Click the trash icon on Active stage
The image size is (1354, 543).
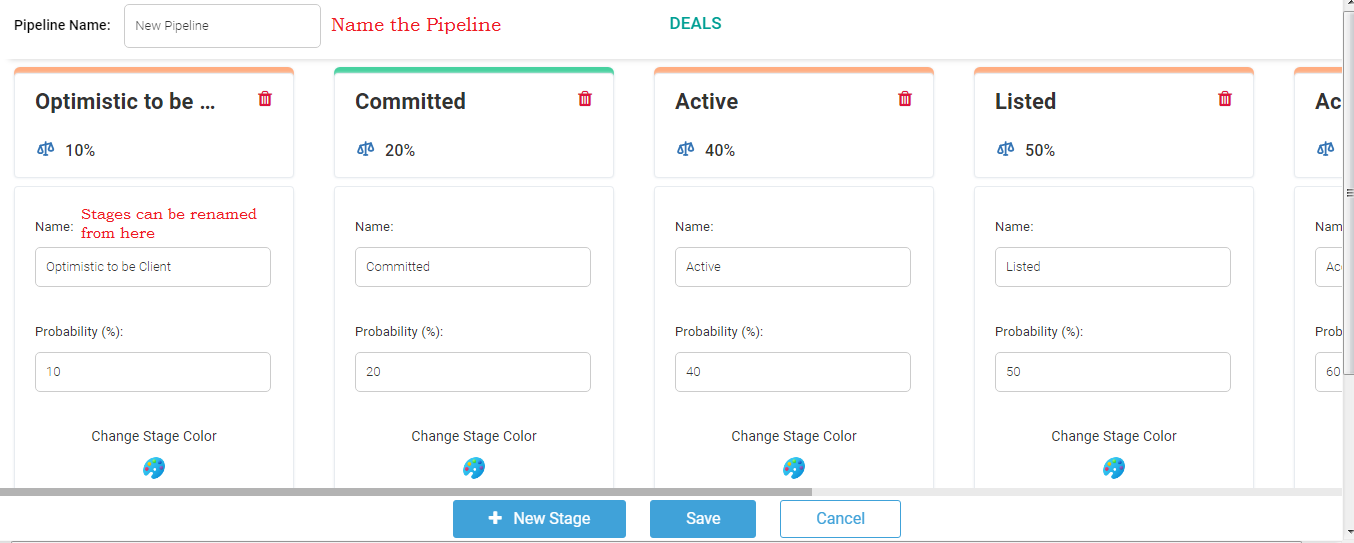(x=905, y=99)
